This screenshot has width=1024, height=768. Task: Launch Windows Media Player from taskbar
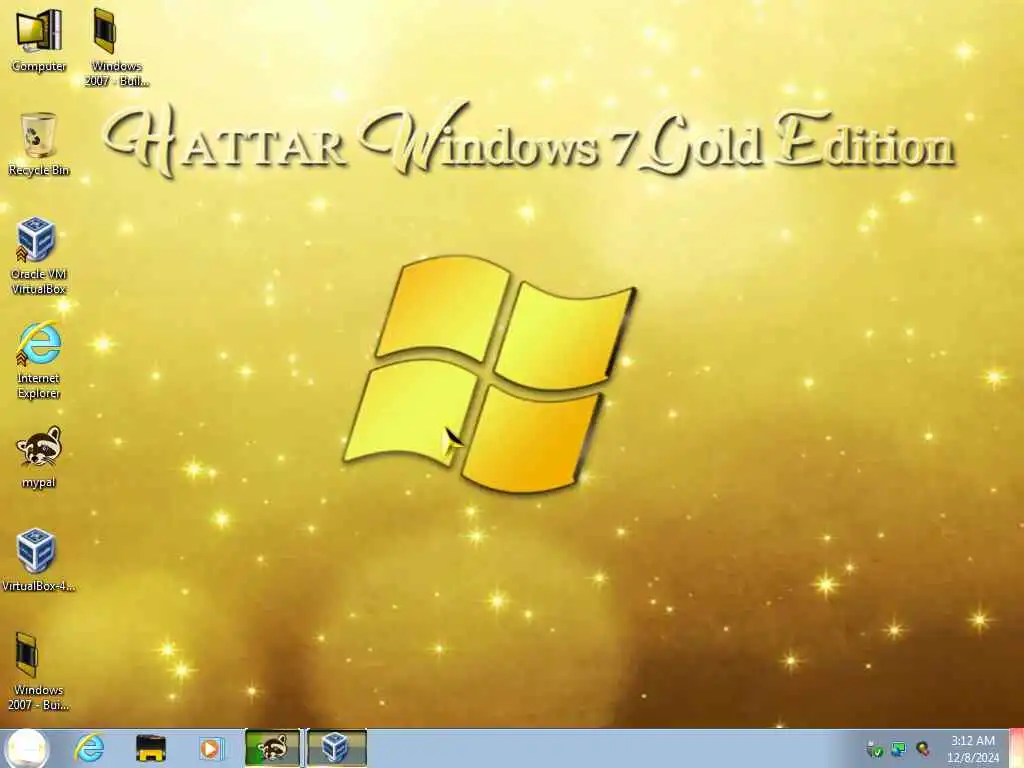(211, 748)
